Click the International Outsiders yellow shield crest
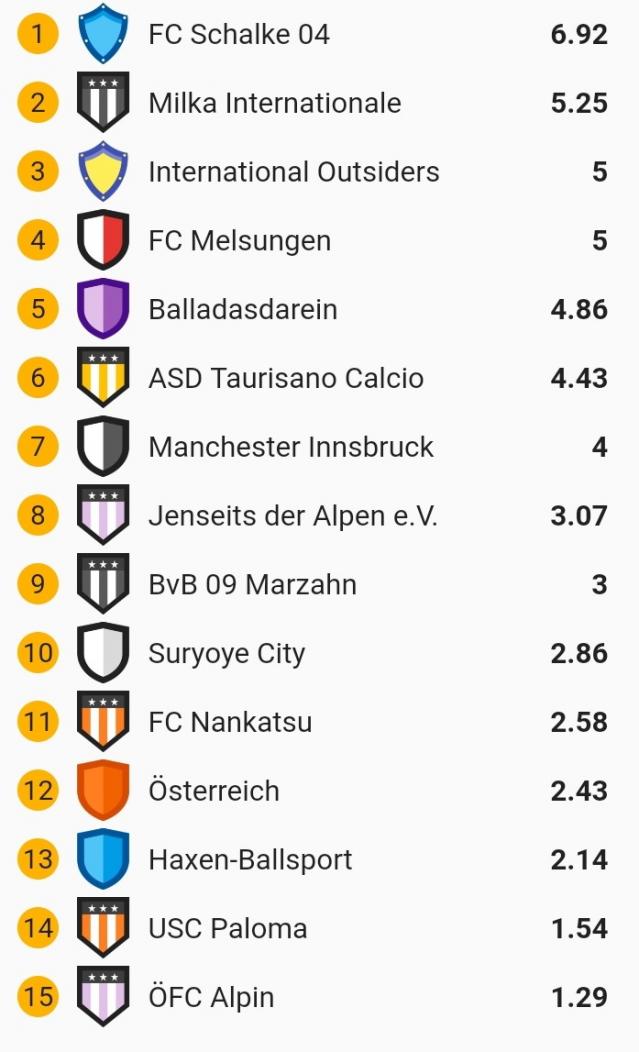 [103, 171]
